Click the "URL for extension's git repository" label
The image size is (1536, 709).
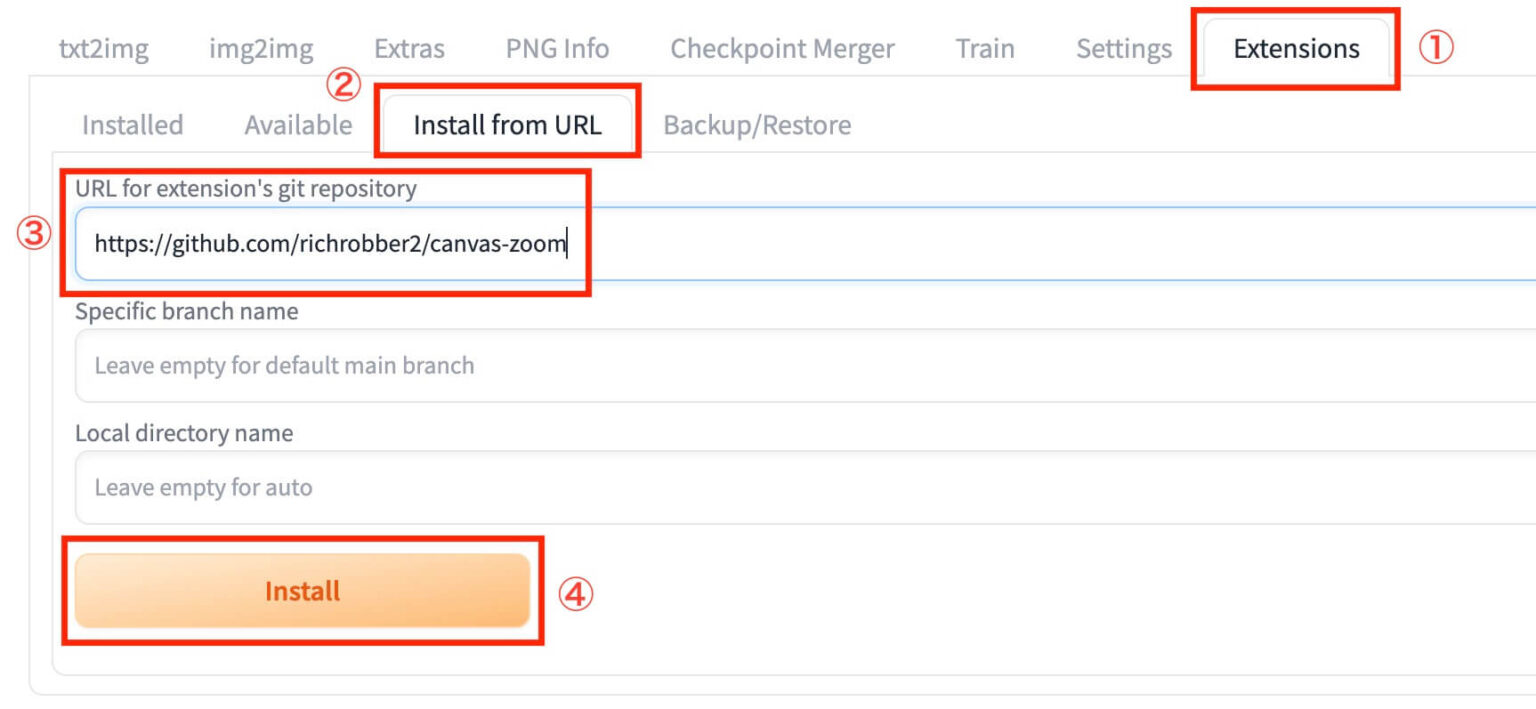point(245,188)
